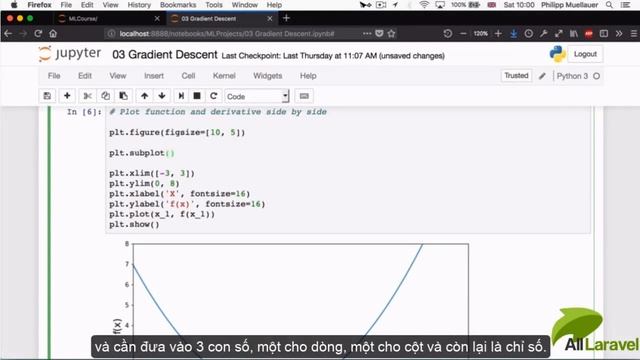Screen dimensions: 640x360
Task: Click the Wi-Fi status icon
Action: 424,5
